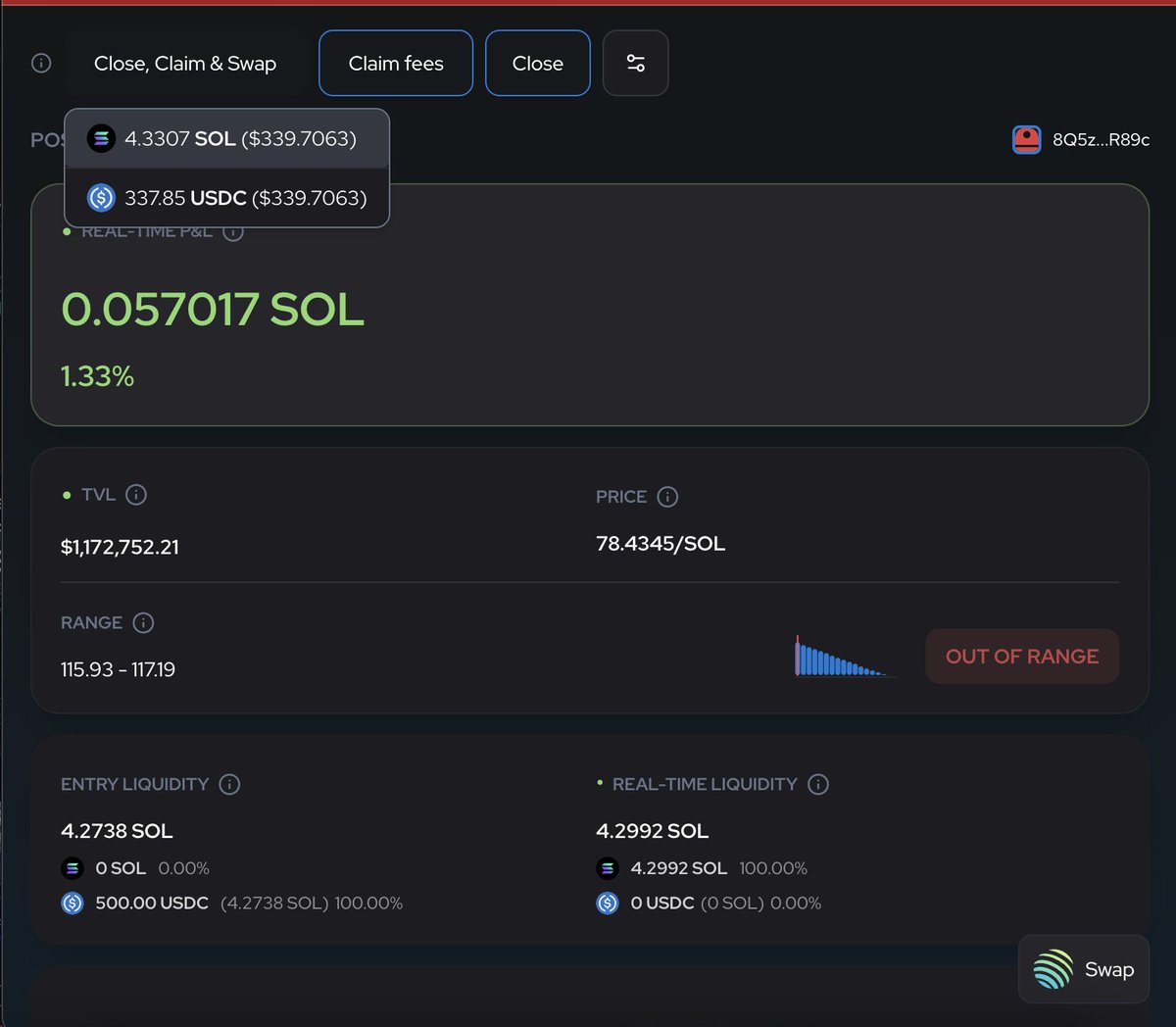
Task: Click the USDC icon beside 500.00 USDC
Action: [x=73, y=904]
